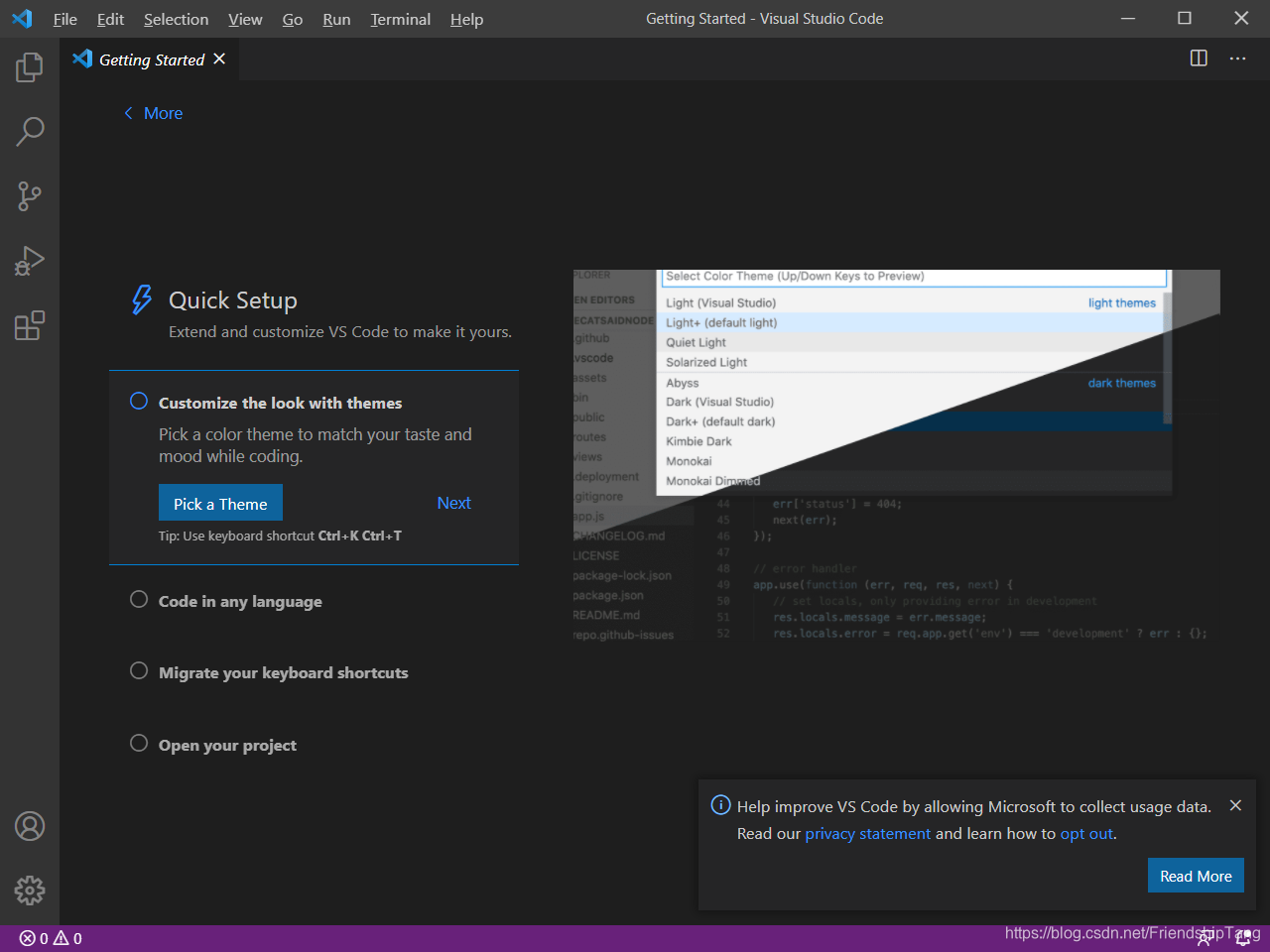1270x952 pixels.
Task: Maximize the VS Code window
Action: [x=1184, y=18]
